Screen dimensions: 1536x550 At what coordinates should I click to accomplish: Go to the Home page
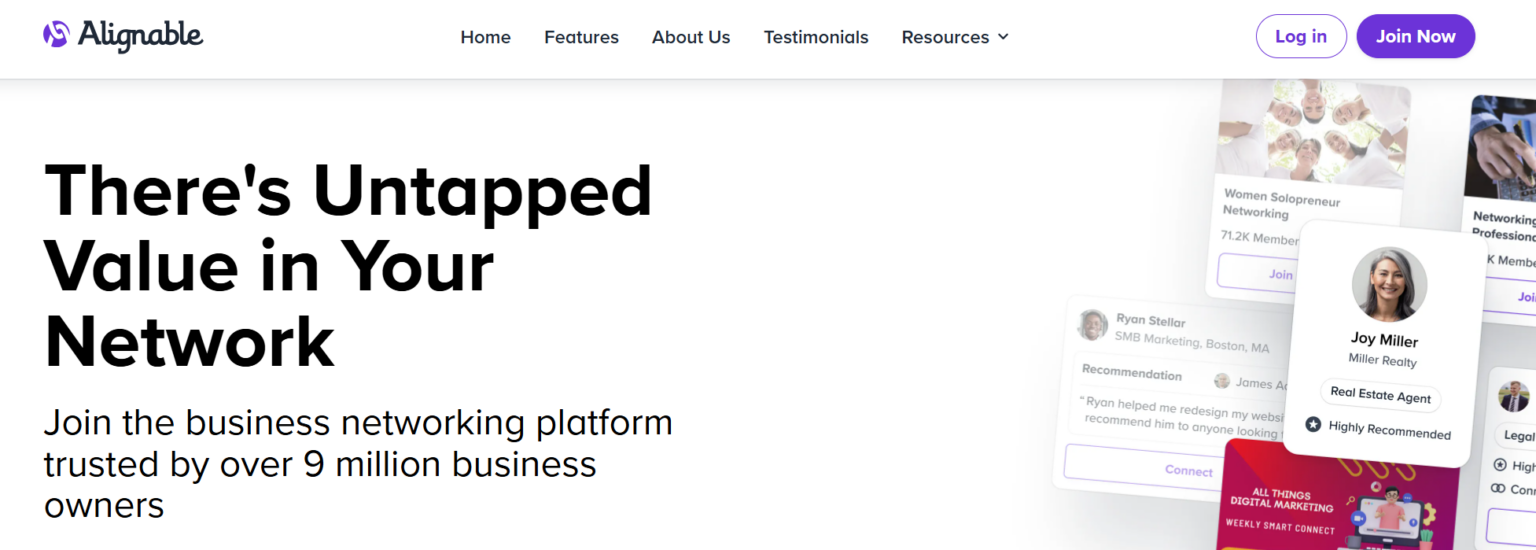point(485,37)
